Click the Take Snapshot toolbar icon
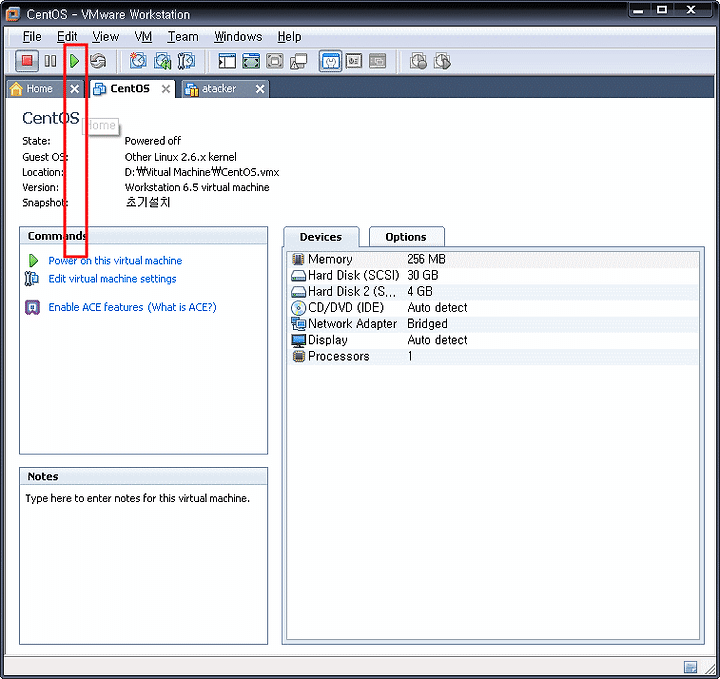This screenshot has width=720, height=679. (138, 61)
